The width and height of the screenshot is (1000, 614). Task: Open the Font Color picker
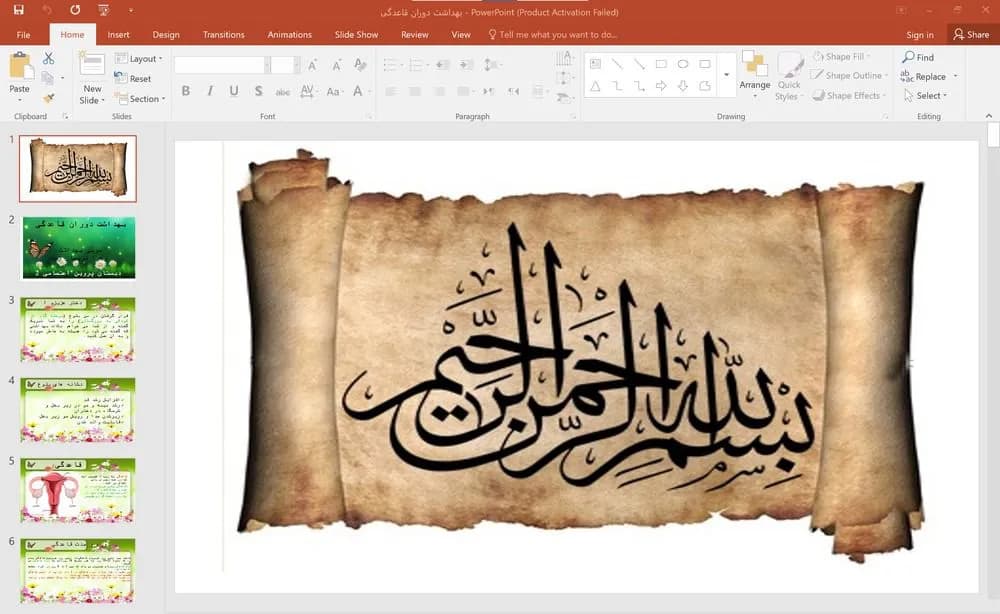click(x=360, y=92)
